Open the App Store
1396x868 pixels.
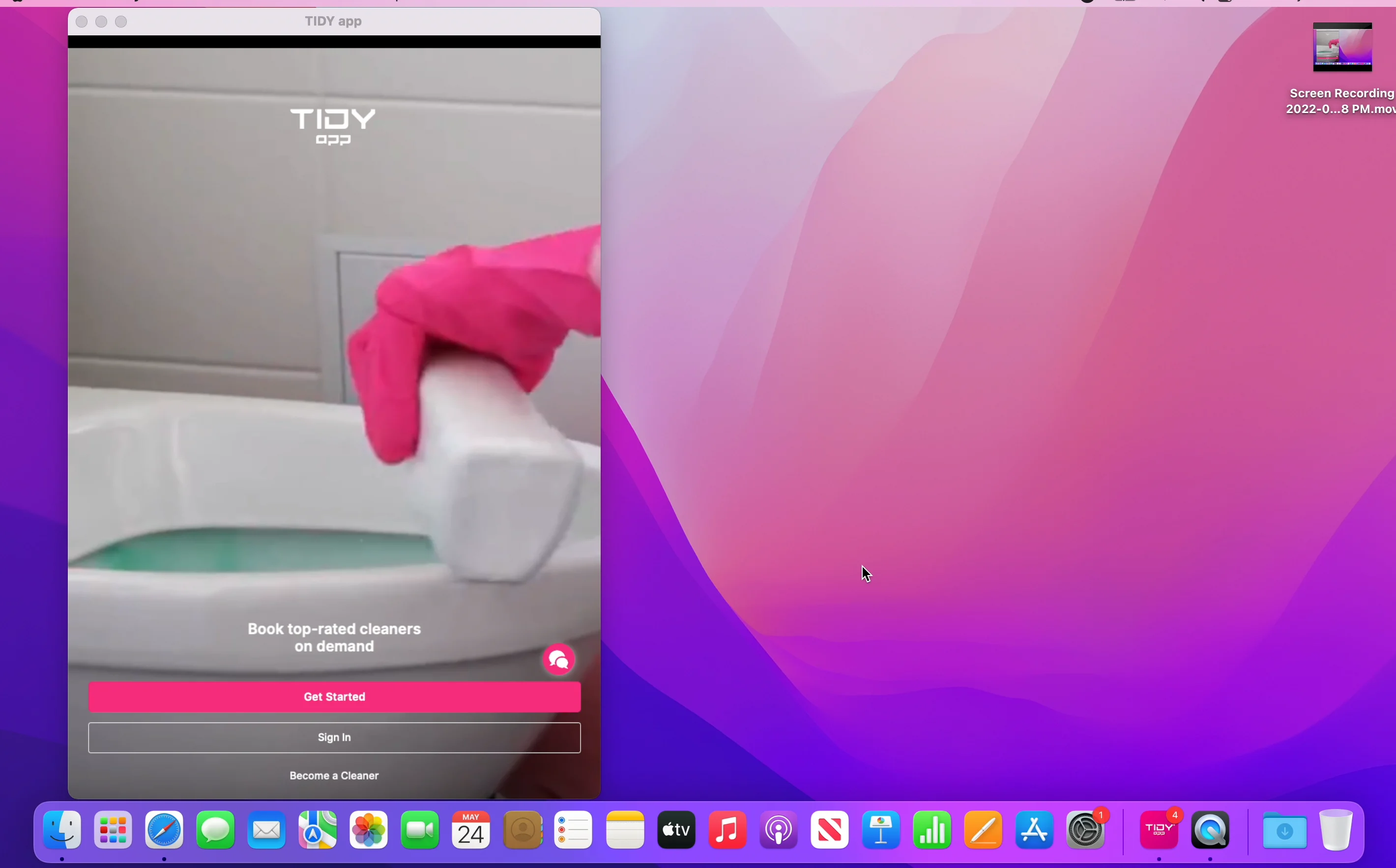coord(1034,830)
